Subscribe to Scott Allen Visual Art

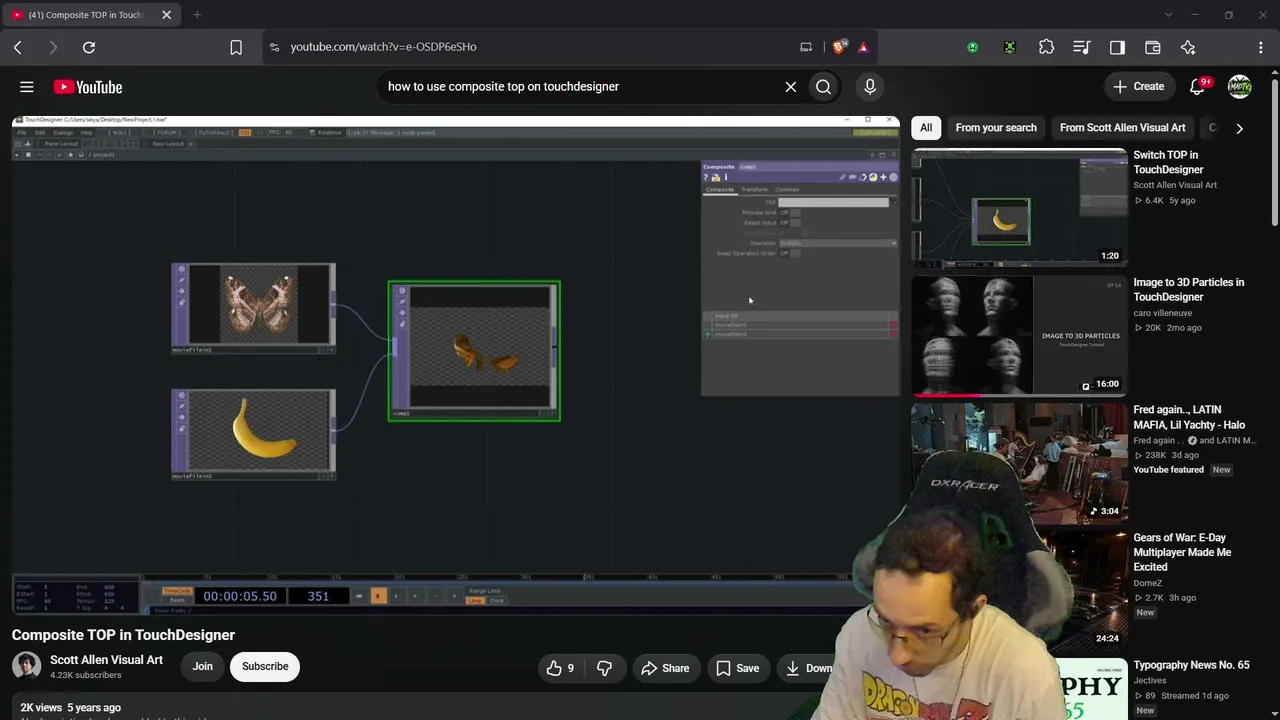[x=265, y=666]
